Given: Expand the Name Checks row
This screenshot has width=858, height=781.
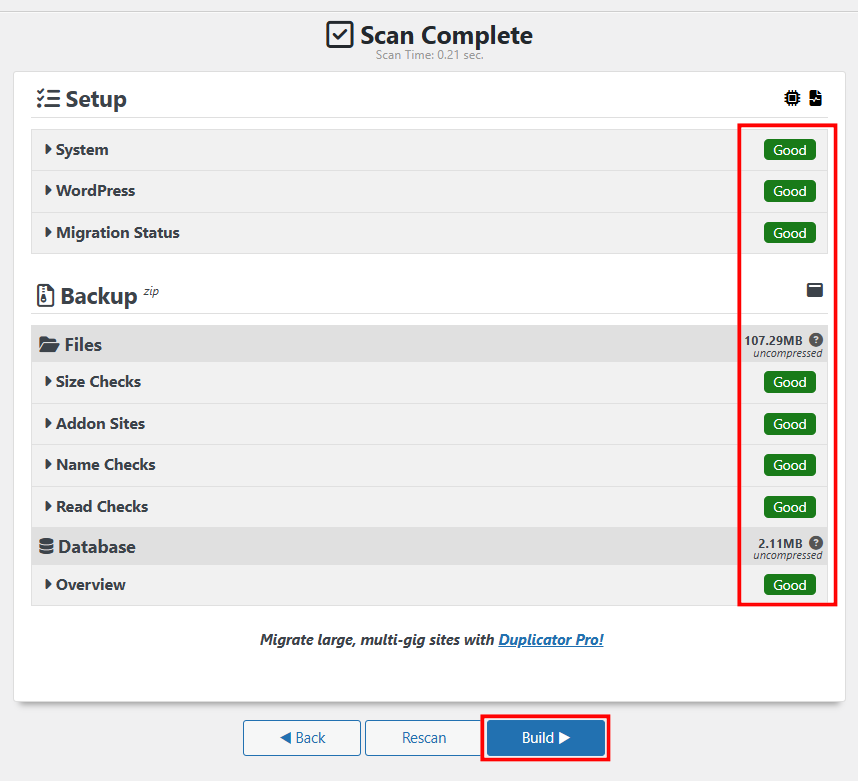Looking at the screenshot, I should [x=430, y=465].
